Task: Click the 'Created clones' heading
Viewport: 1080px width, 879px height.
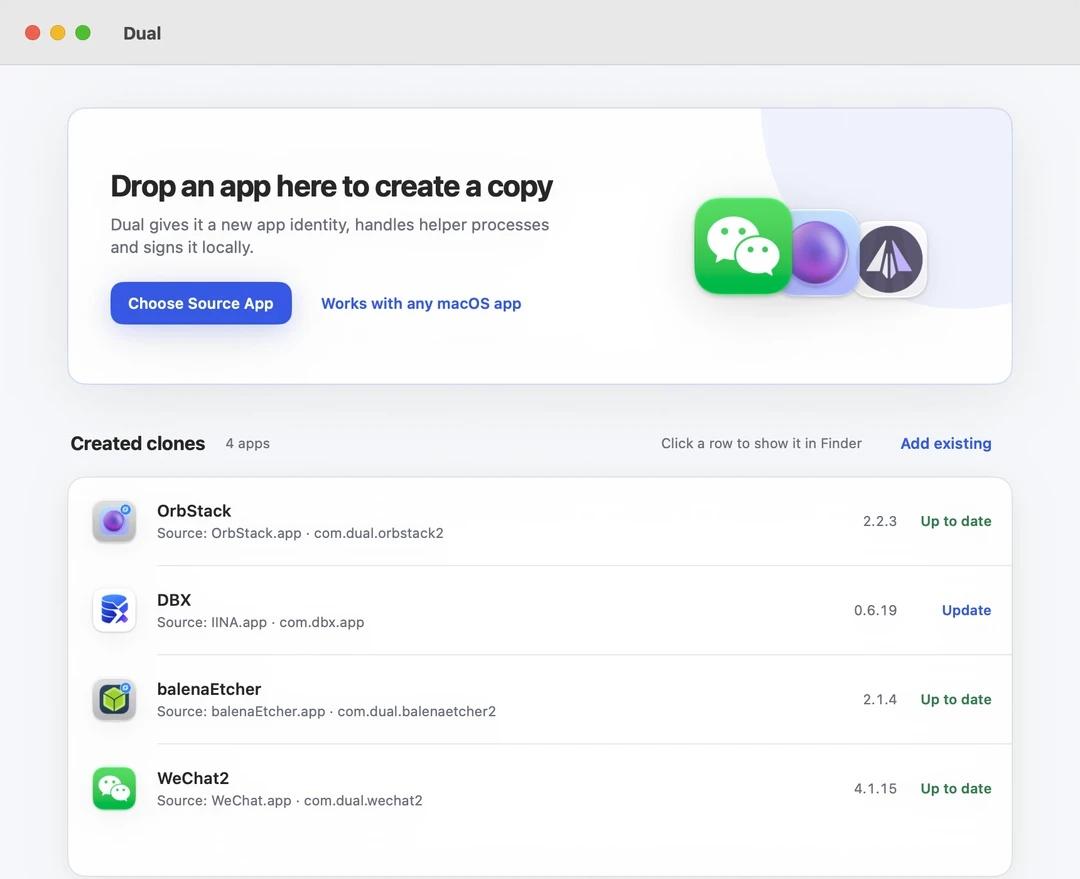Action: (138, 444)
